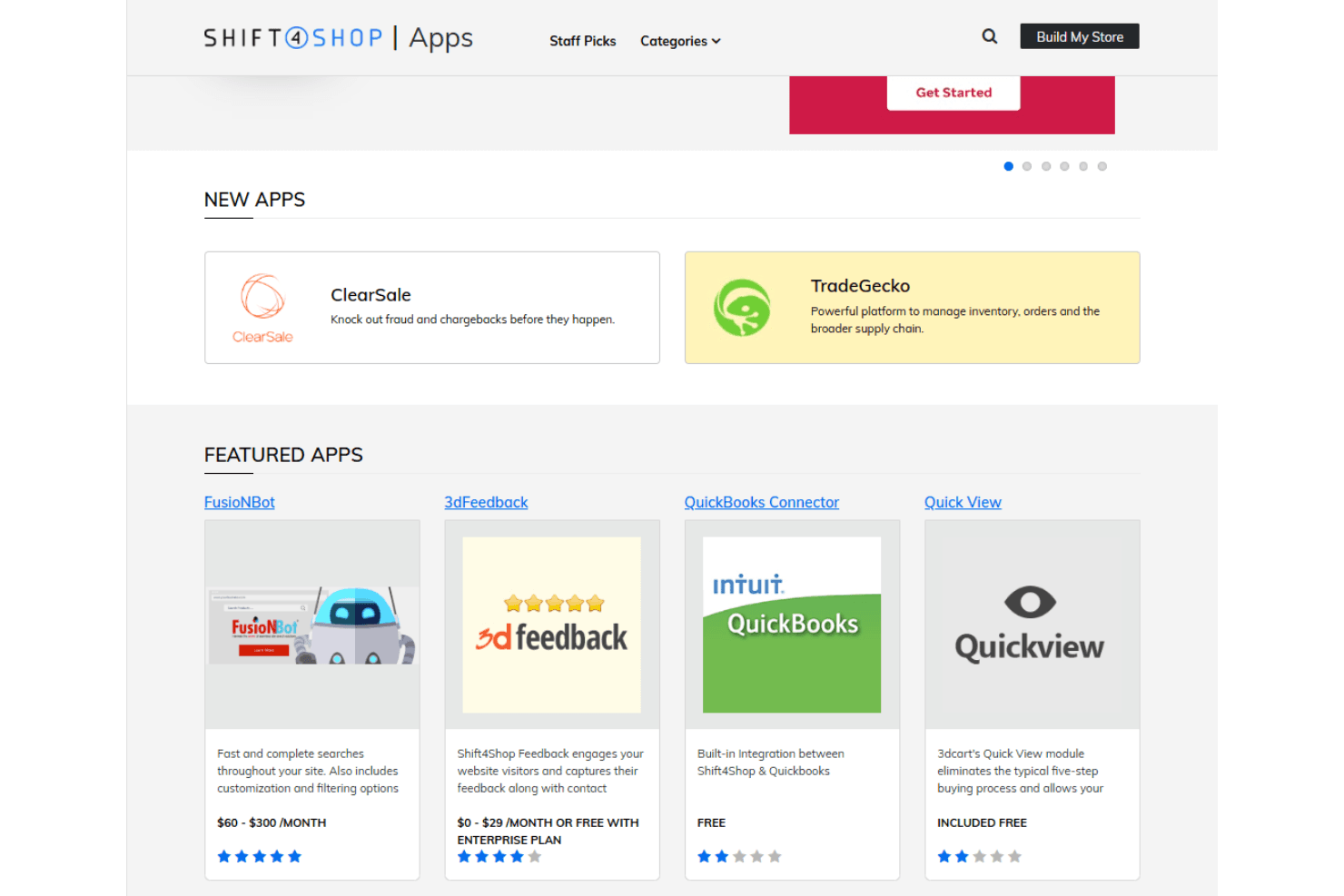Click the QuickBooks 'FREE' price label
This screenshot has width=1344, height=896.
pos(711,822)
